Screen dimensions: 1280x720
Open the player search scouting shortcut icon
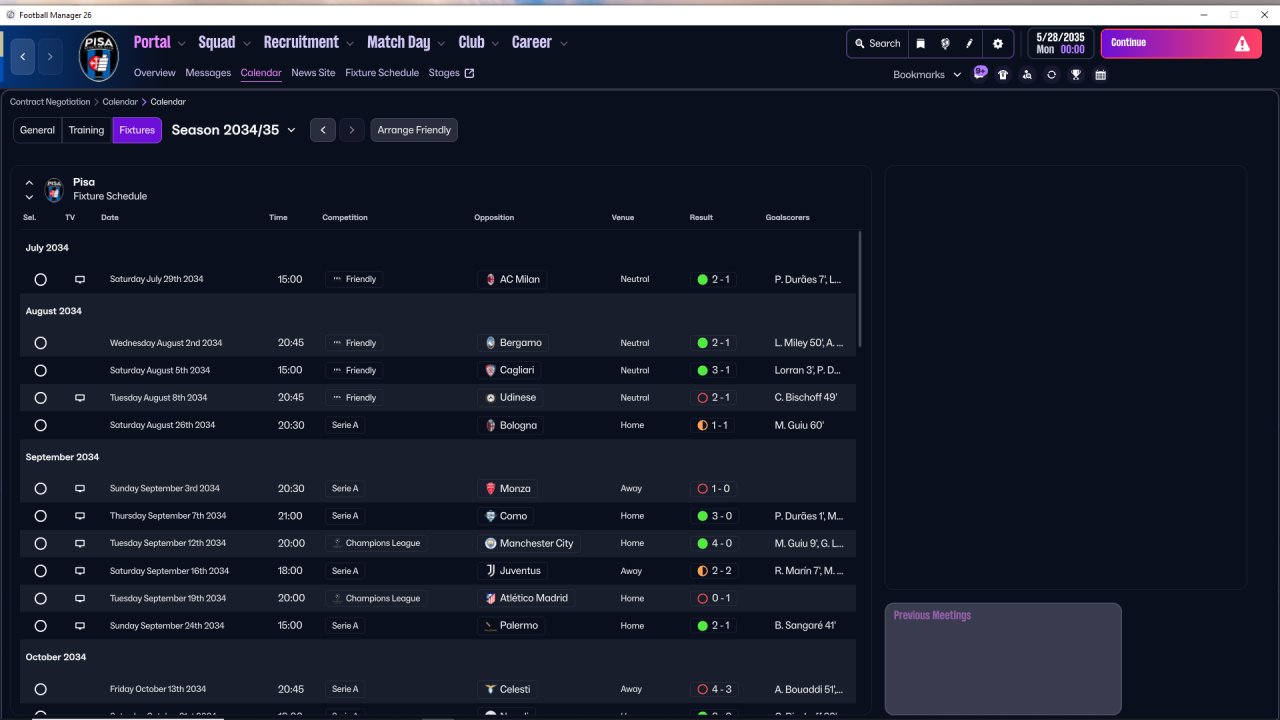point(1027,75)
